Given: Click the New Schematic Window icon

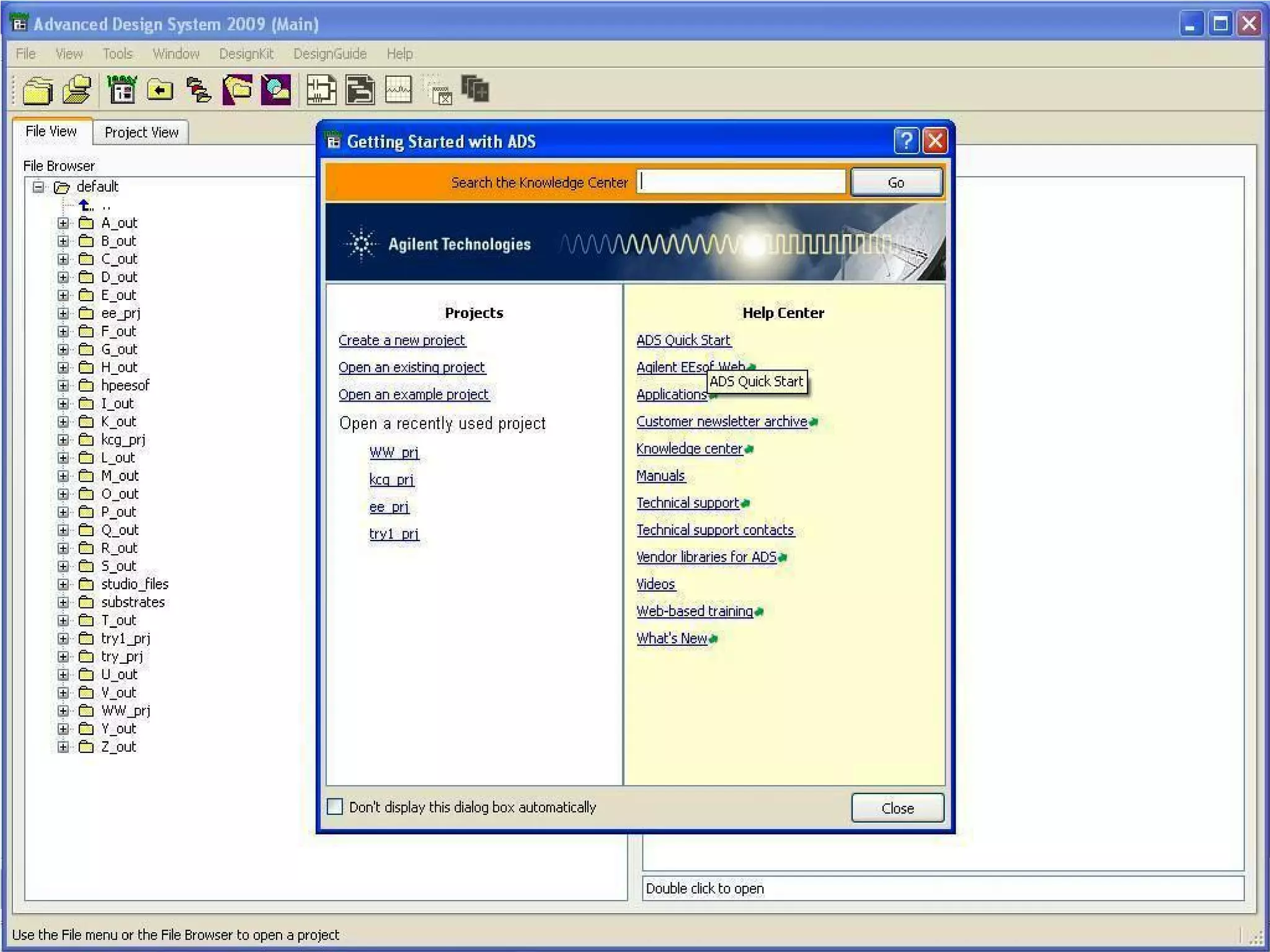Looking at the screenshot, I should click(x=321, y=90).
